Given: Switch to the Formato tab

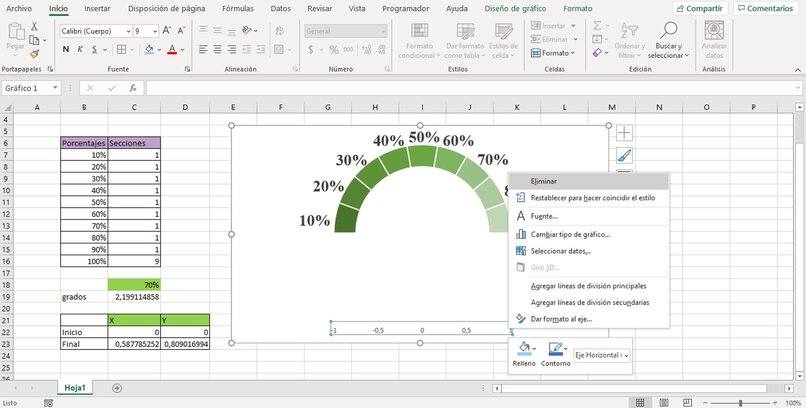Looking at the screenshot, I should click(x=578, y=9).
